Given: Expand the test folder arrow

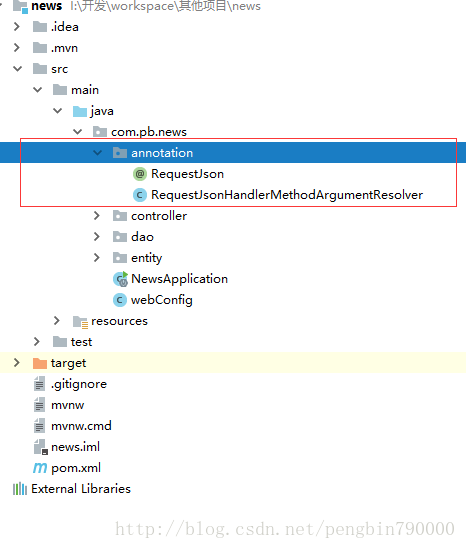Looking at the screenshot, I should pyautogui.click(x=36, y=342).
